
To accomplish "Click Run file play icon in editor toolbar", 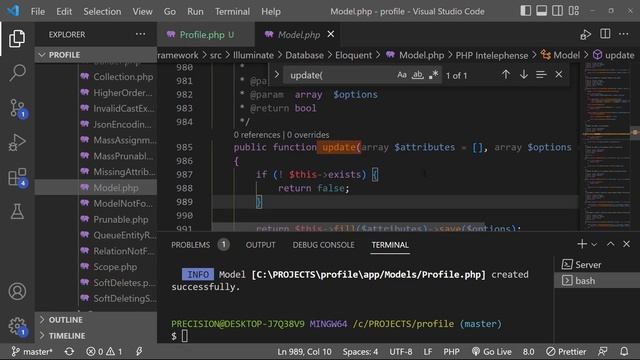I will point(586,35).
